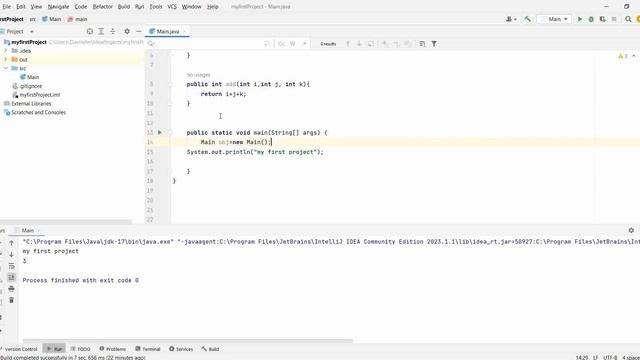Hide the Project tool window with the minus icon

coord(138,31)
